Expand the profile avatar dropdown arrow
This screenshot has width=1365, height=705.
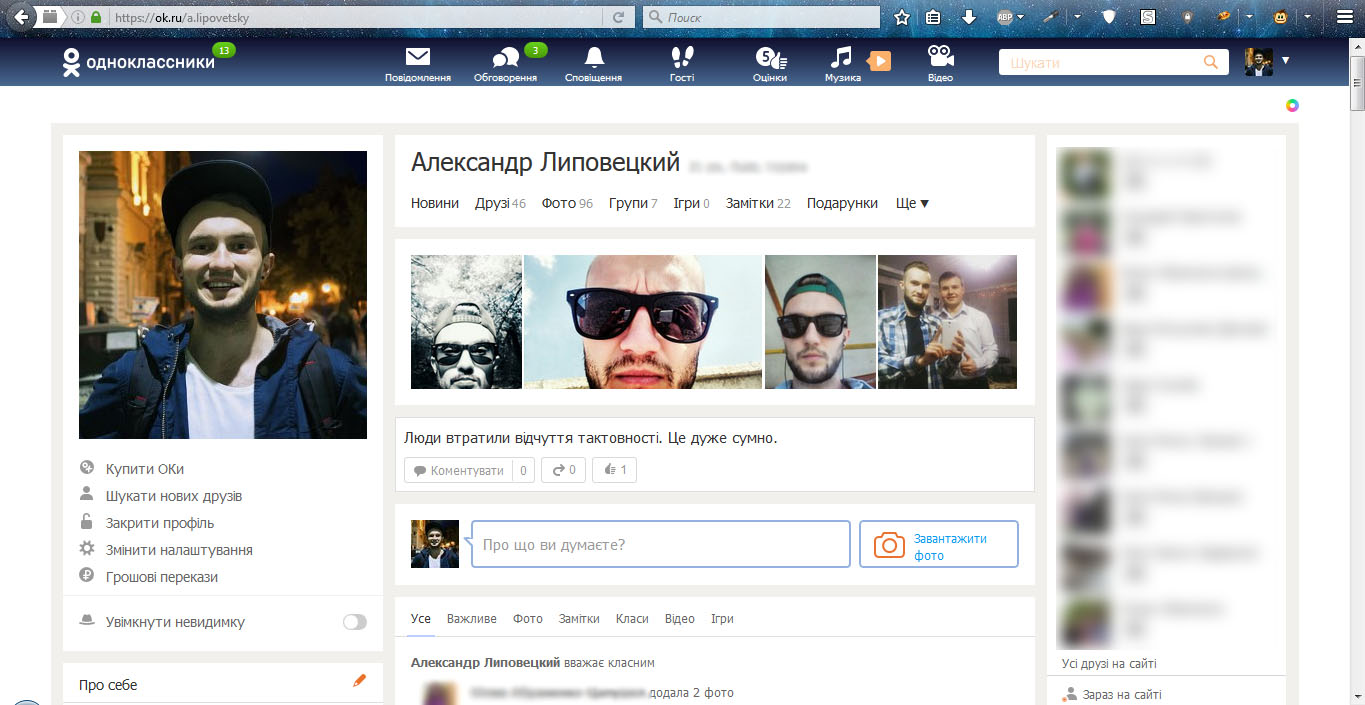pyautogui.click(x=1284, y=61)
